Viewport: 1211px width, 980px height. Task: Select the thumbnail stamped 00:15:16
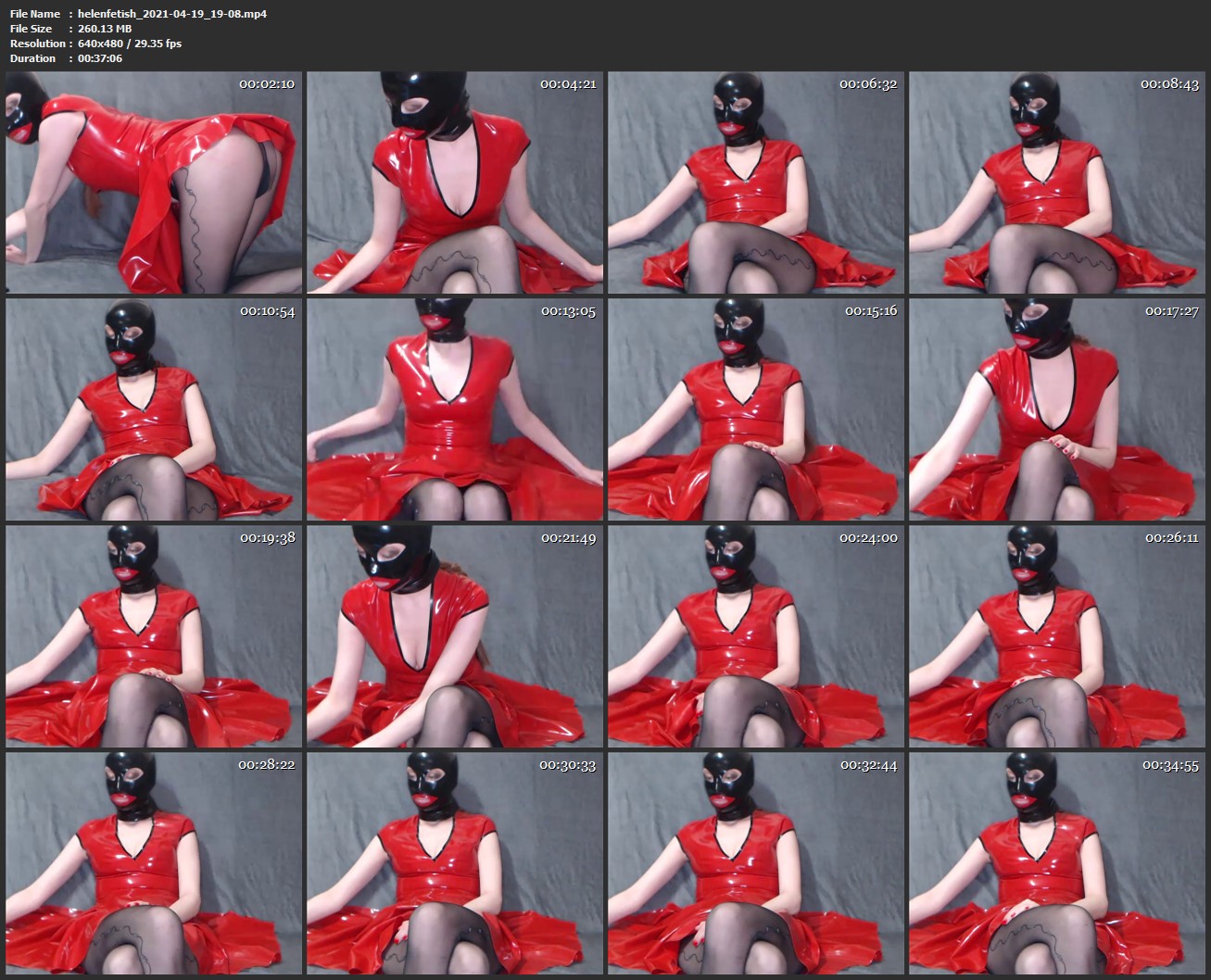(756, 409)
